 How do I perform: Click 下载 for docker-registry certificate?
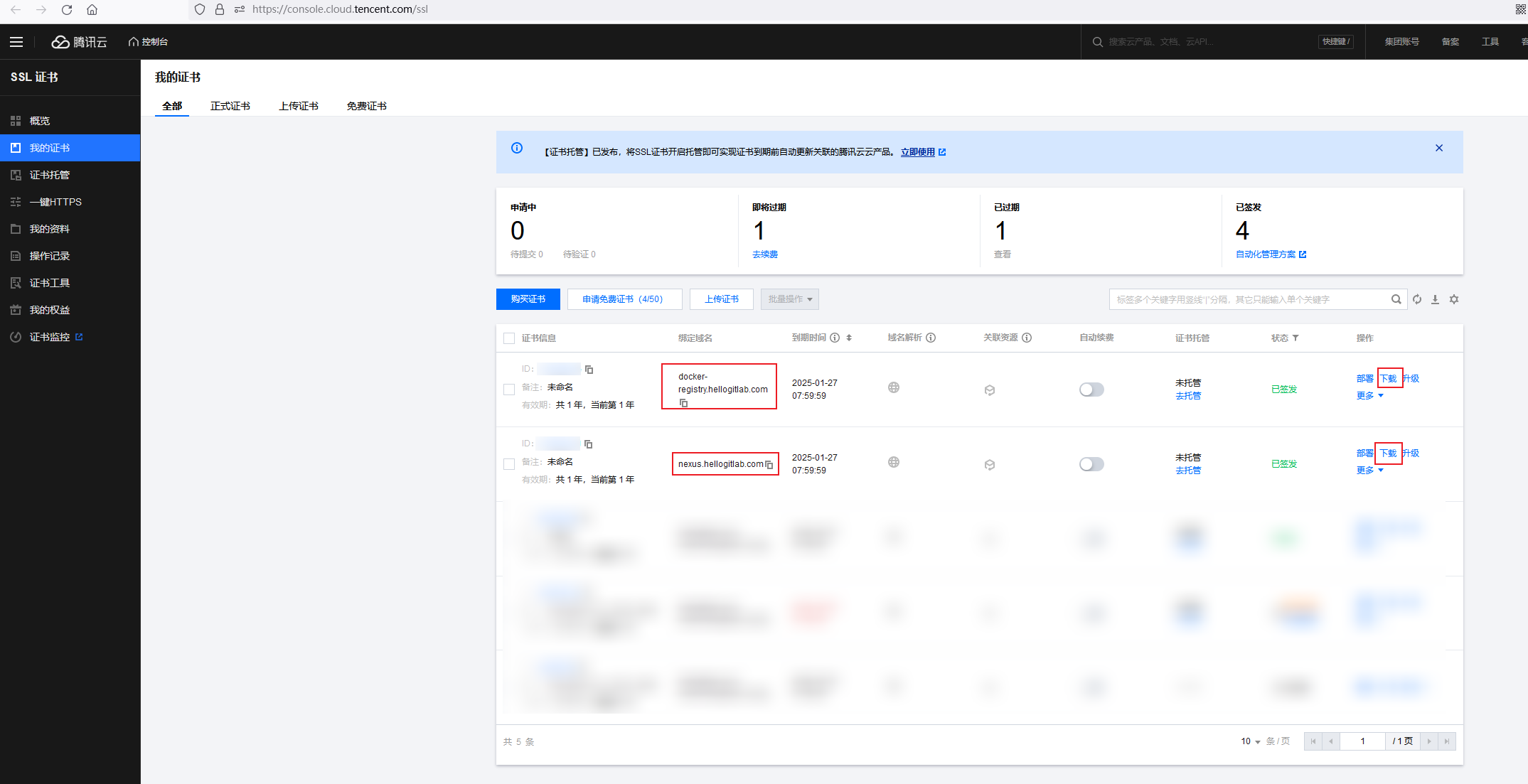click(1389, 379)
